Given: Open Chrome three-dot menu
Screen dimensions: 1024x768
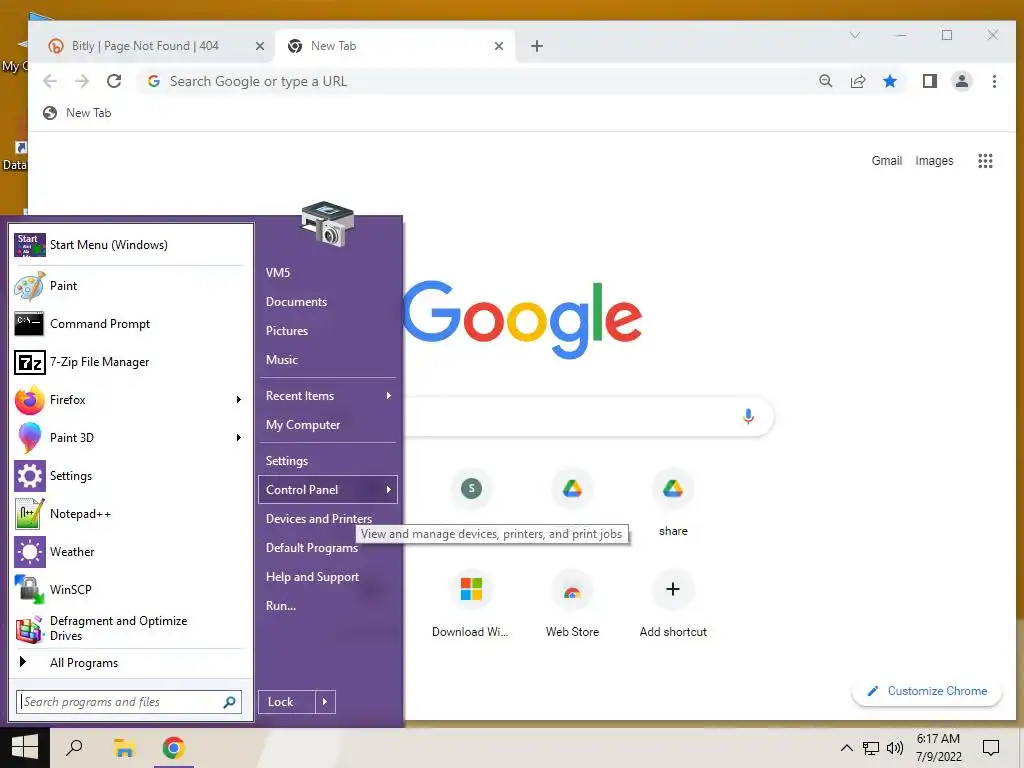Looking at the screenshot, I should click(994, 81).
